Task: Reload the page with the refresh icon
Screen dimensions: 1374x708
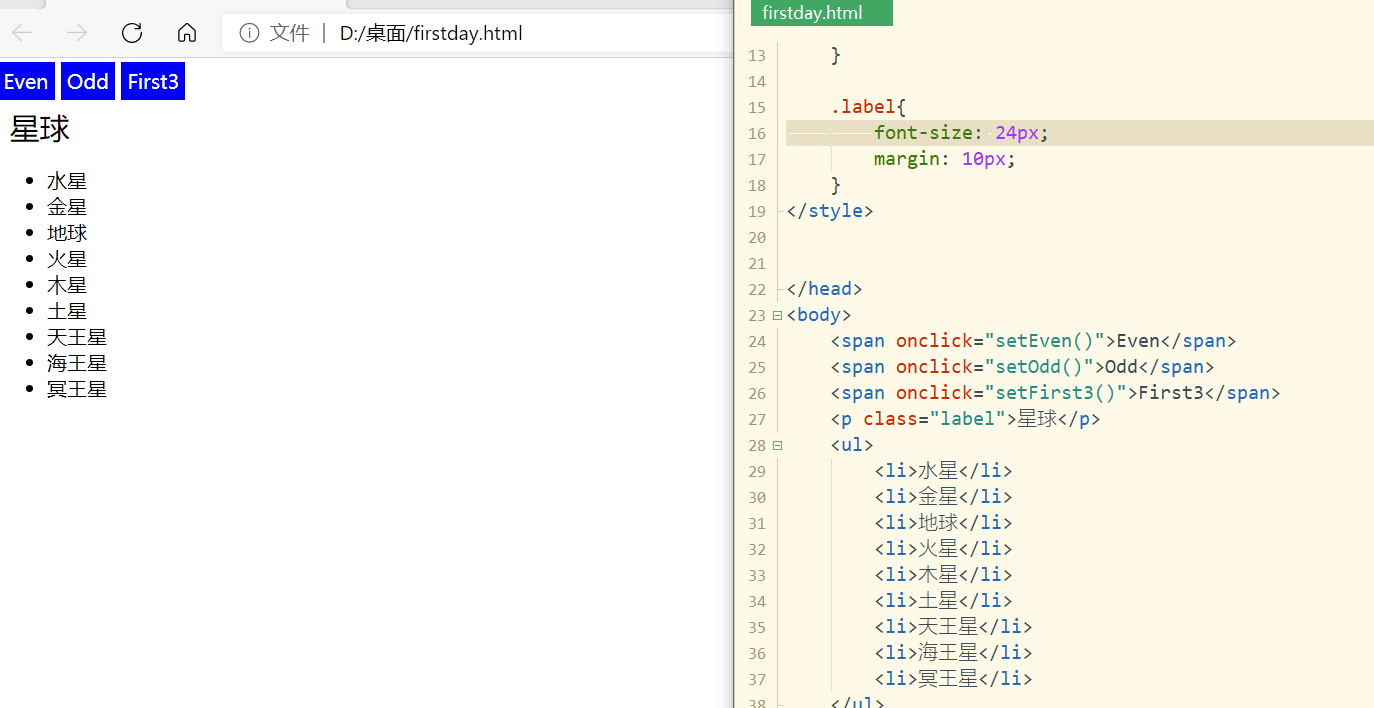Action: 132,33
